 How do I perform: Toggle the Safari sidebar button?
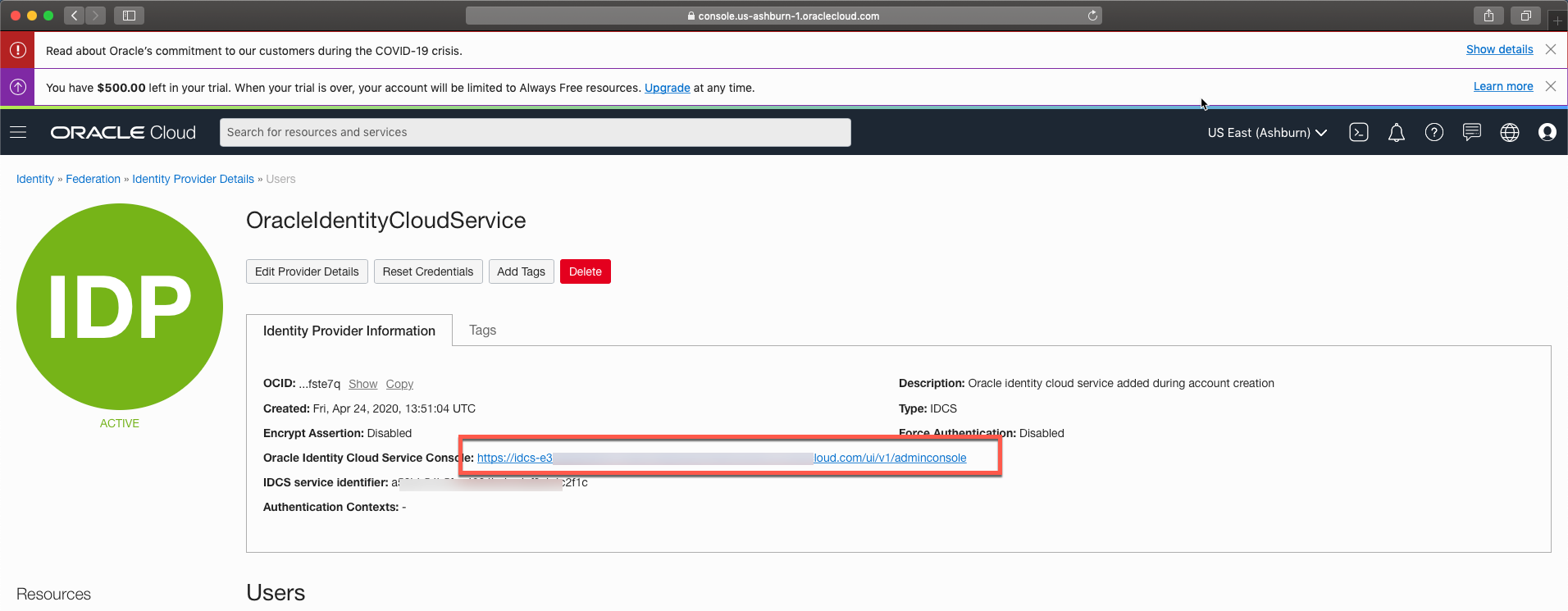point(129,16)
